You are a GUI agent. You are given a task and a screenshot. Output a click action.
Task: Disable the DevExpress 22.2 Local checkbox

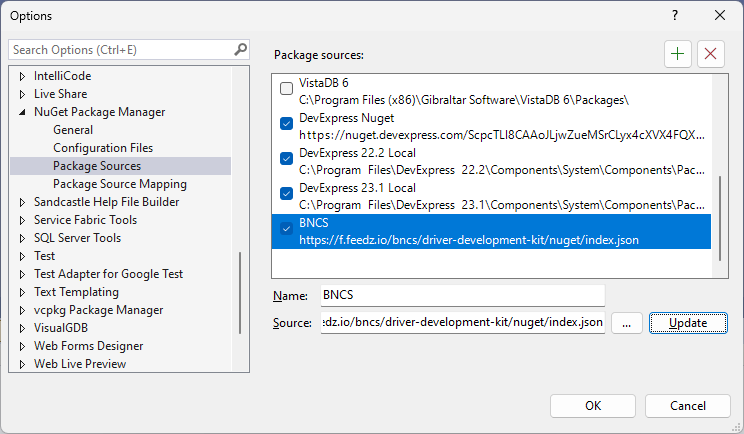(x=287, y=158)
